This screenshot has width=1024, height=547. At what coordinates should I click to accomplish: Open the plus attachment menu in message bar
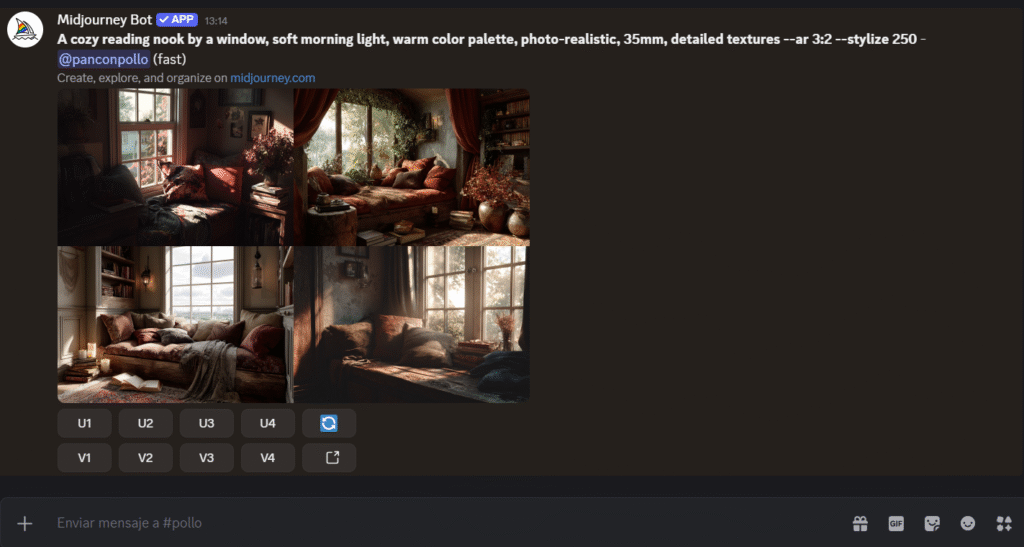click(25, 523)
